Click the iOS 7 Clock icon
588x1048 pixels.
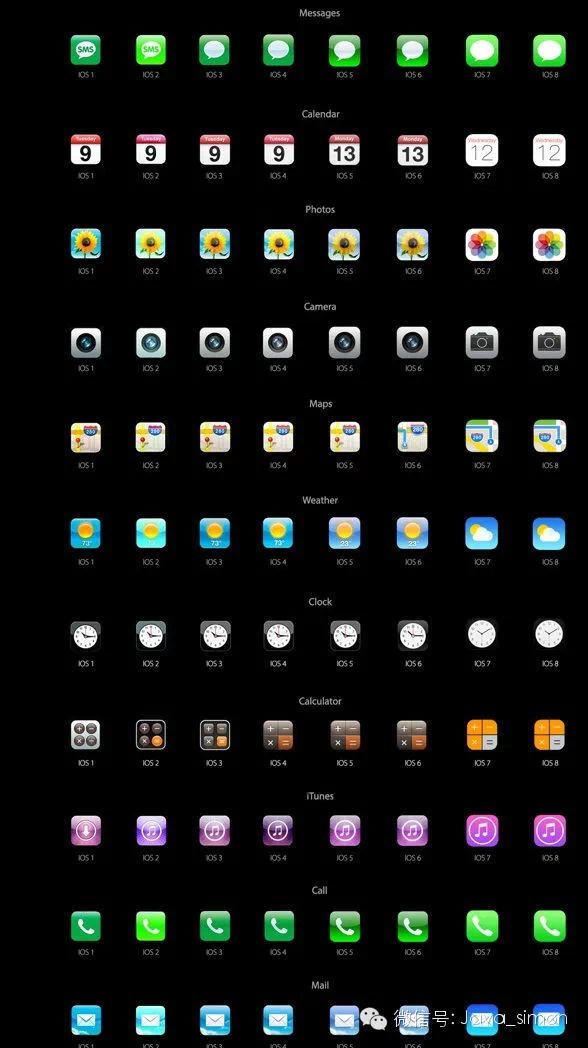(482, 634)
